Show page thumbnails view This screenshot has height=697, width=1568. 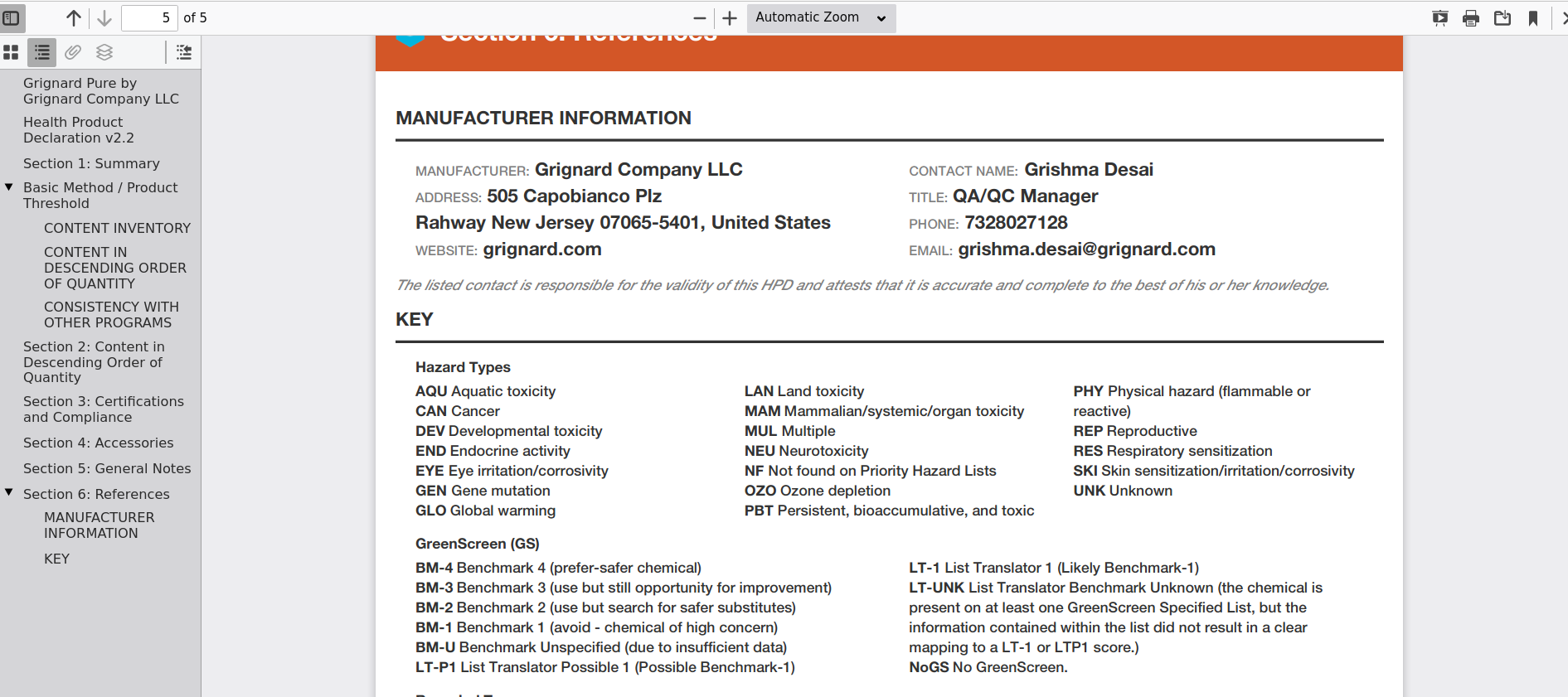[11, 52]
